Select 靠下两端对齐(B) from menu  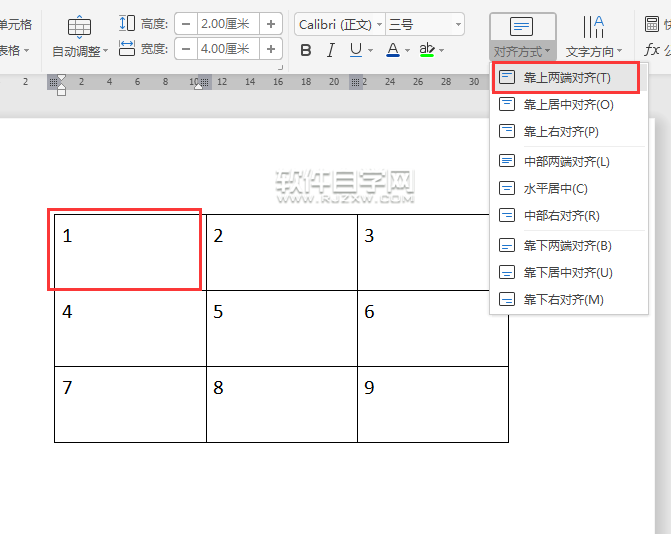569,245
